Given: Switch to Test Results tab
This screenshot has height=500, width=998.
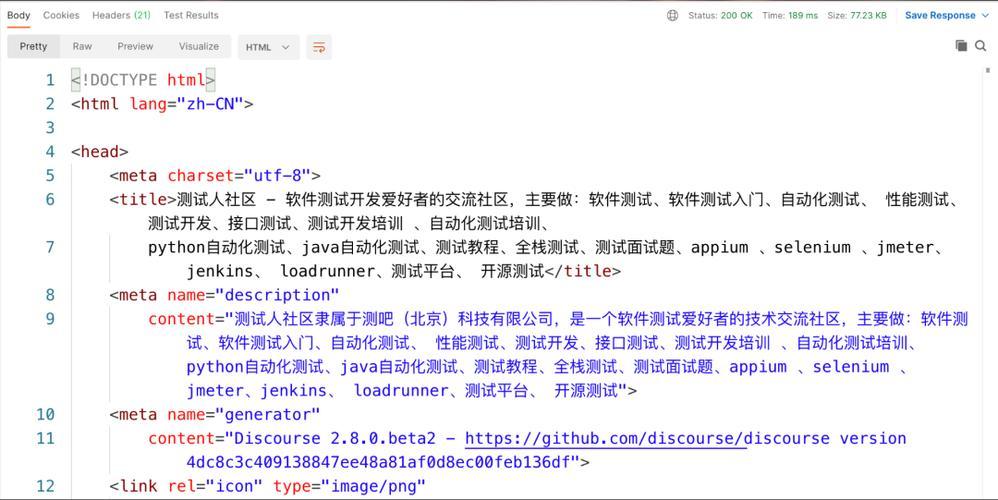Looking at the screenshot, I should coord(191,15).
